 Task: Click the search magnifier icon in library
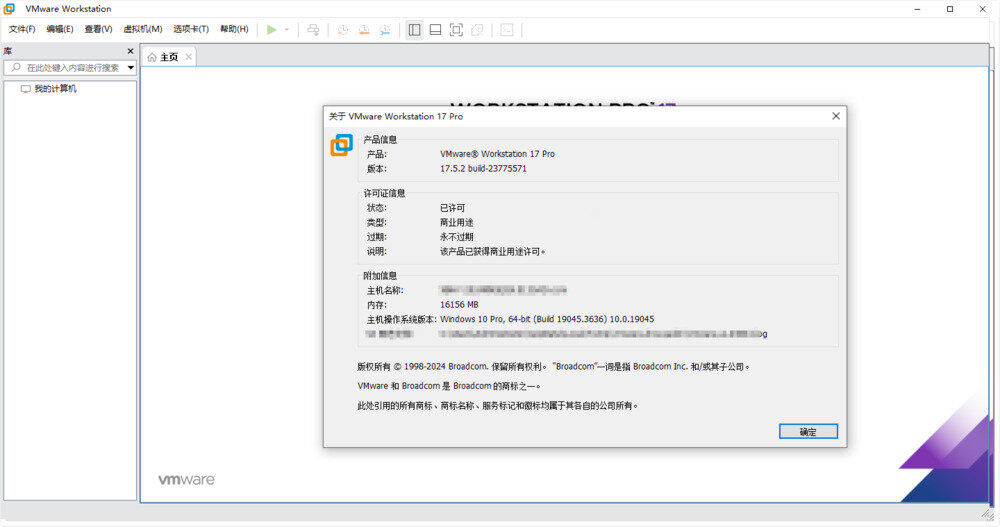[16, 68]
